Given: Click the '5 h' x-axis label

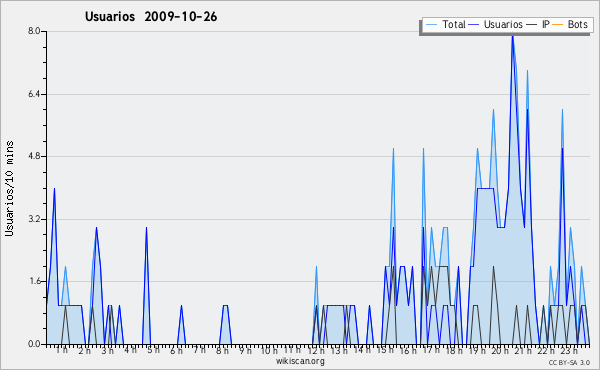Looking at the screenshot, I should 153,350.
